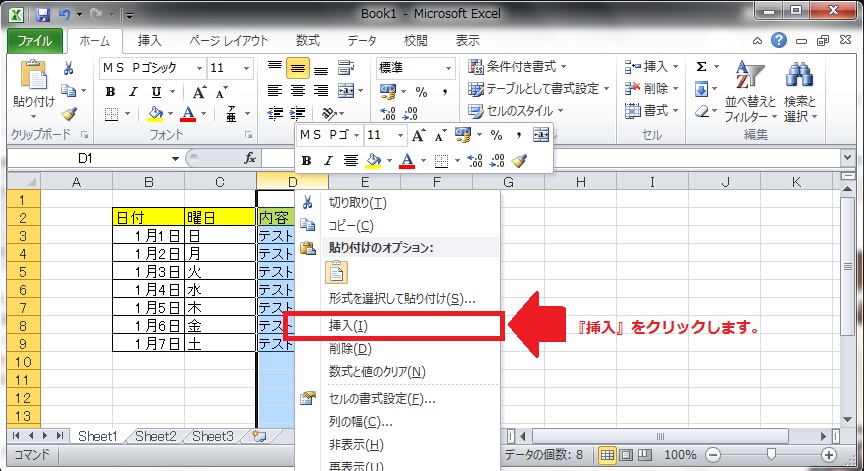
Task: Click the Name Box showing D1
Action: tap(86, 159)
